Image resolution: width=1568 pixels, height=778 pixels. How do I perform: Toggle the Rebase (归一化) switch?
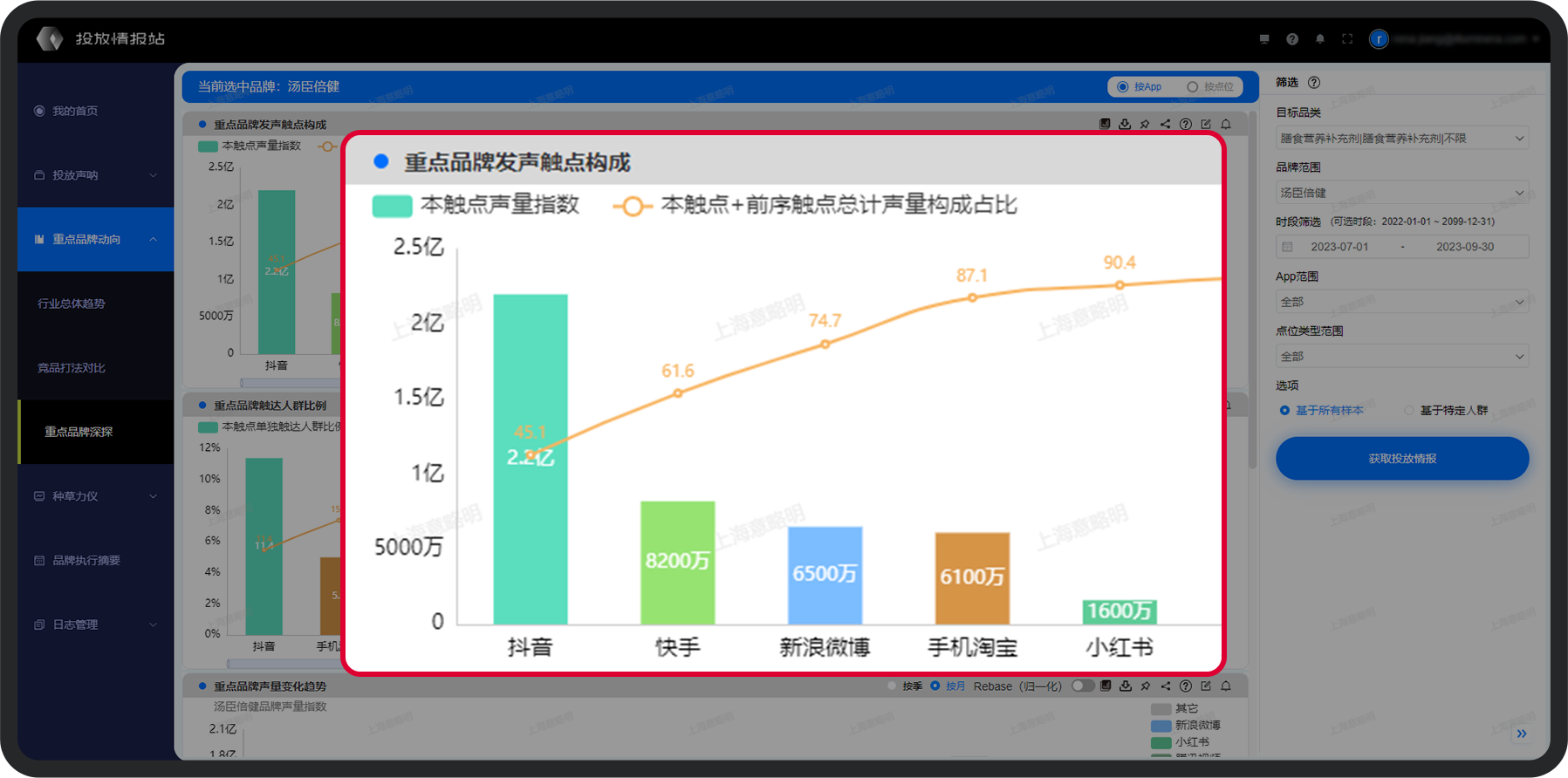coord(1083,686)
